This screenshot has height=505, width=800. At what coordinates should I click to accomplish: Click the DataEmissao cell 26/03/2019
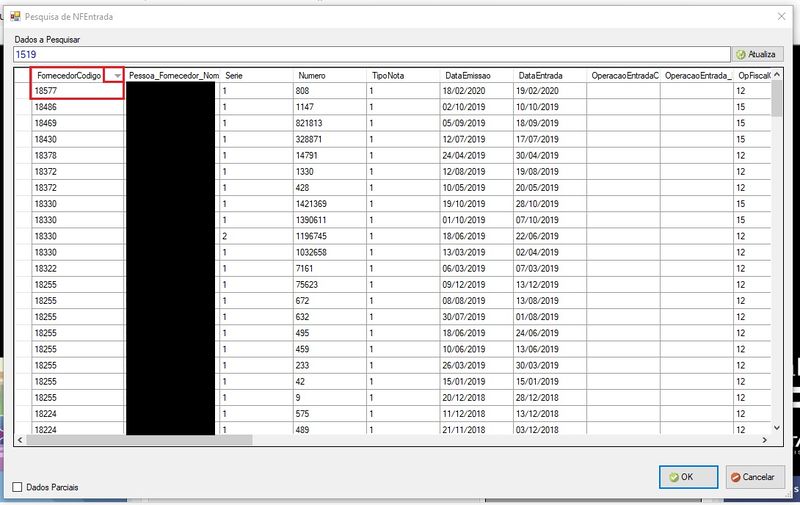[477, 365]
